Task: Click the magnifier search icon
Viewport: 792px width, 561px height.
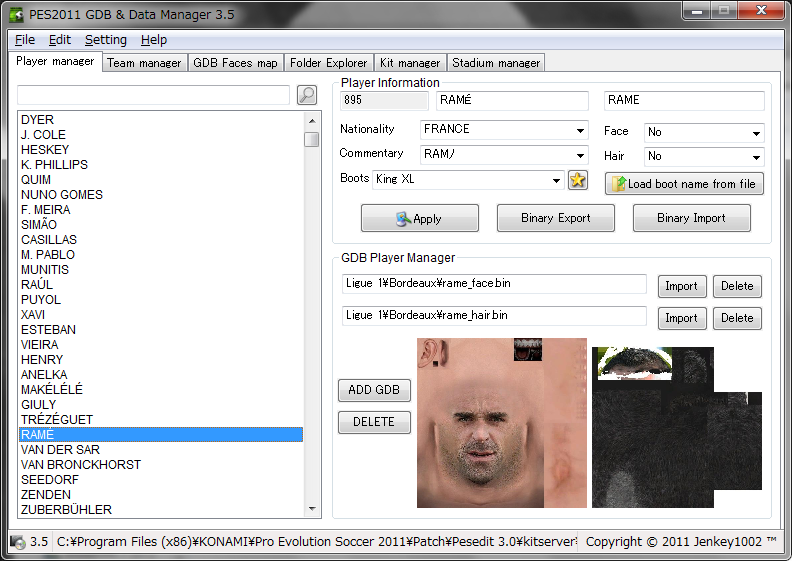Action: [307, 95]
